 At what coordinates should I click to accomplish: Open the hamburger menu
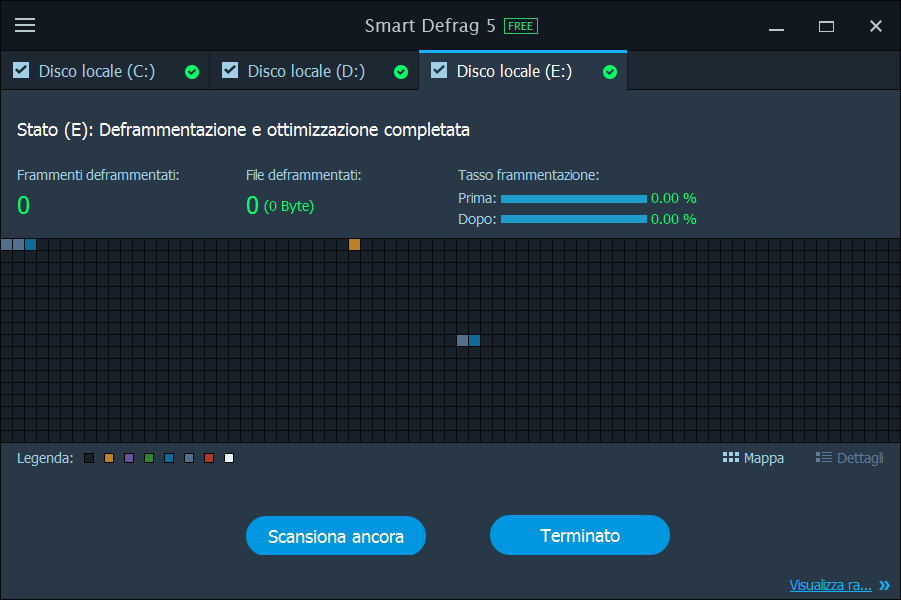pos(25,26)
